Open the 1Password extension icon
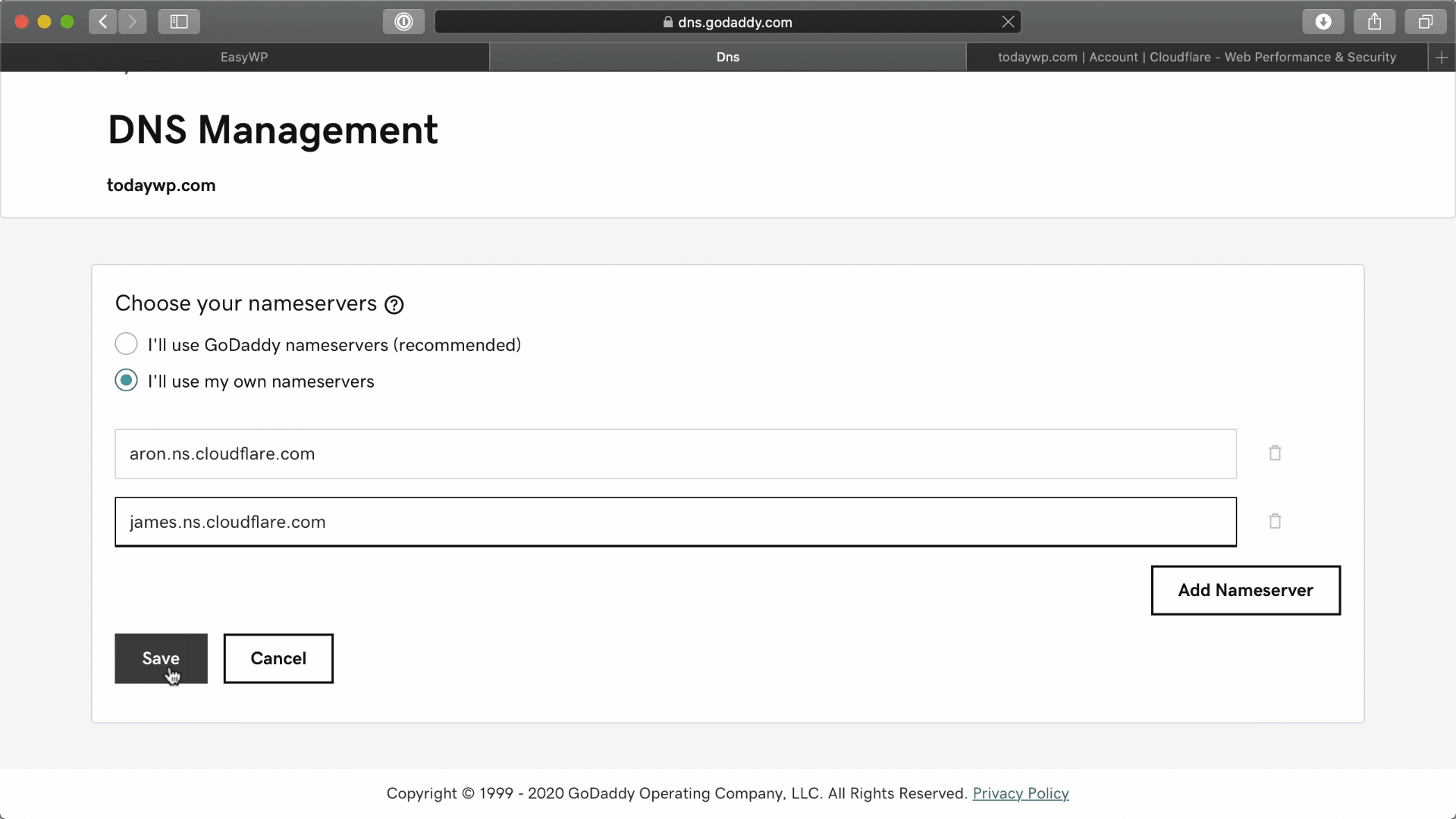 (403, 22)
